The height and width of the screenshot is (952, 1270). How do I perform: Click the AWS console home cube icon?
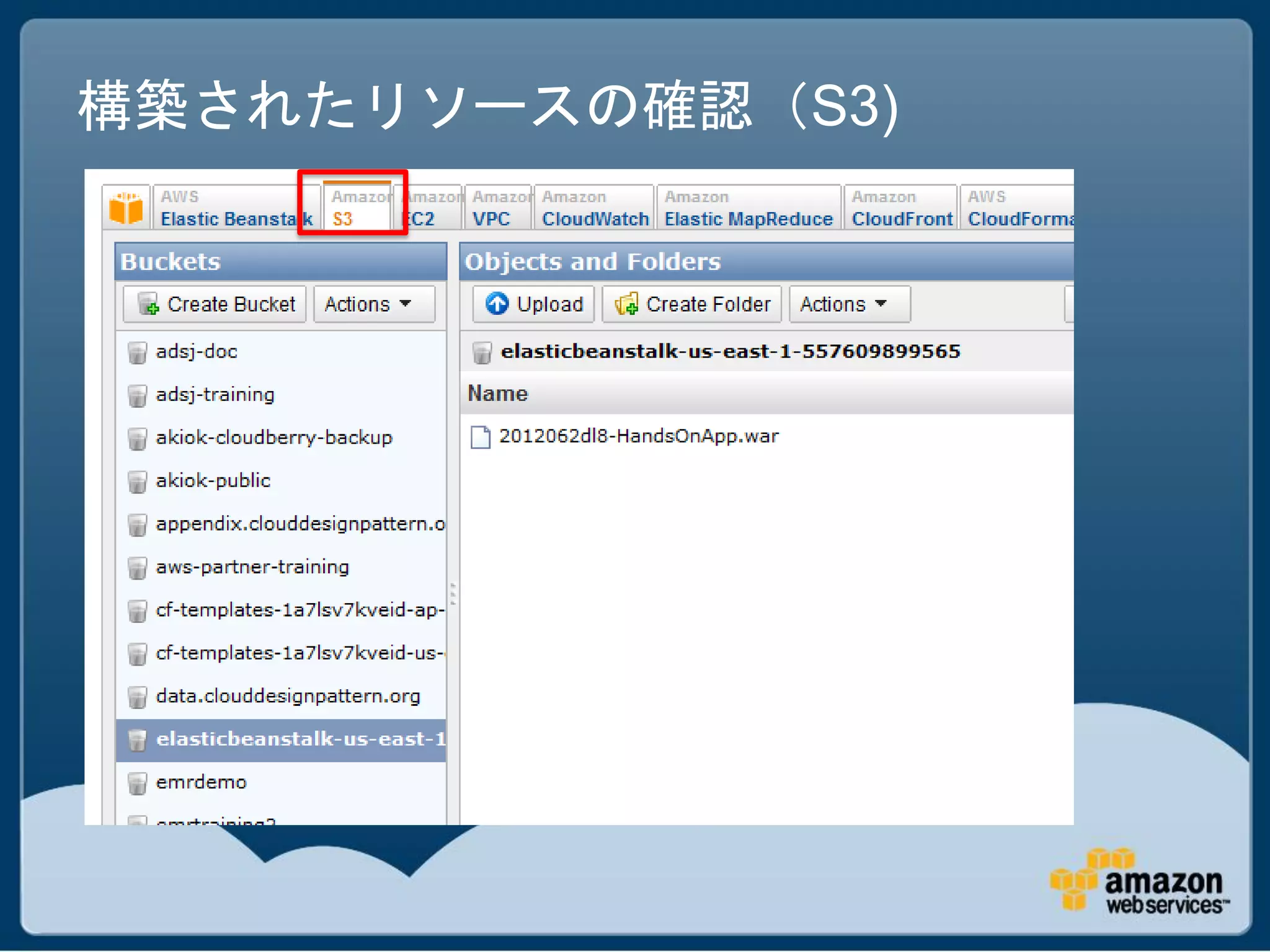[x=126, y=208]
